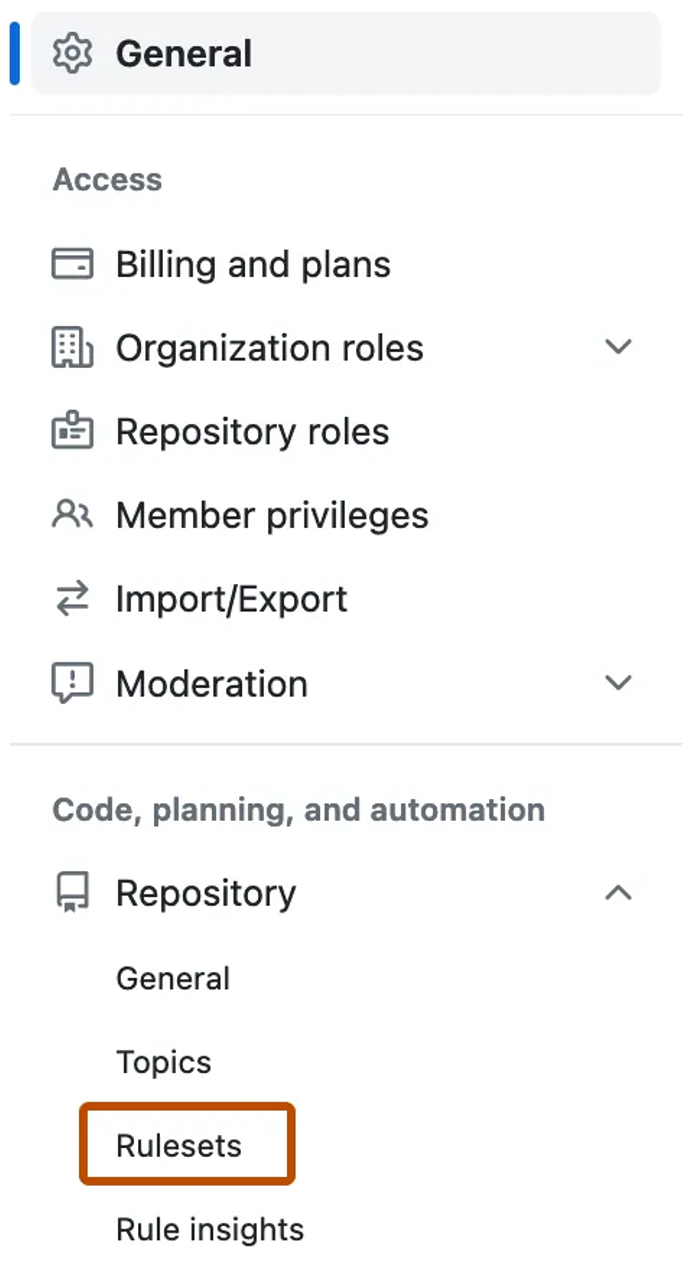The height and width of the screenshot is (1267, 688).
Task: Open Member privileges text link
Action: (x=272, y=516)
